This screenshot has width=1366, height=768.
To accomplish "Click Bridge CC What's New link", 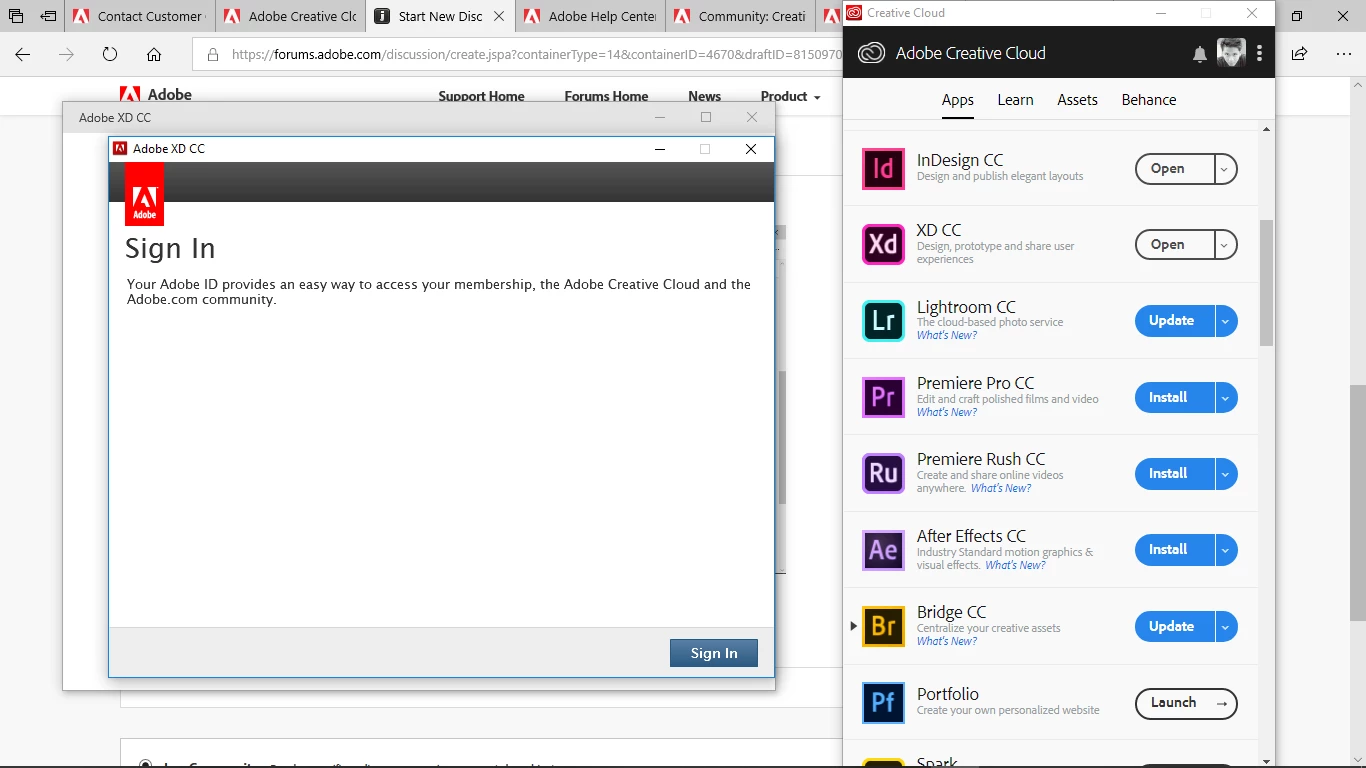I will click(947, 641).
